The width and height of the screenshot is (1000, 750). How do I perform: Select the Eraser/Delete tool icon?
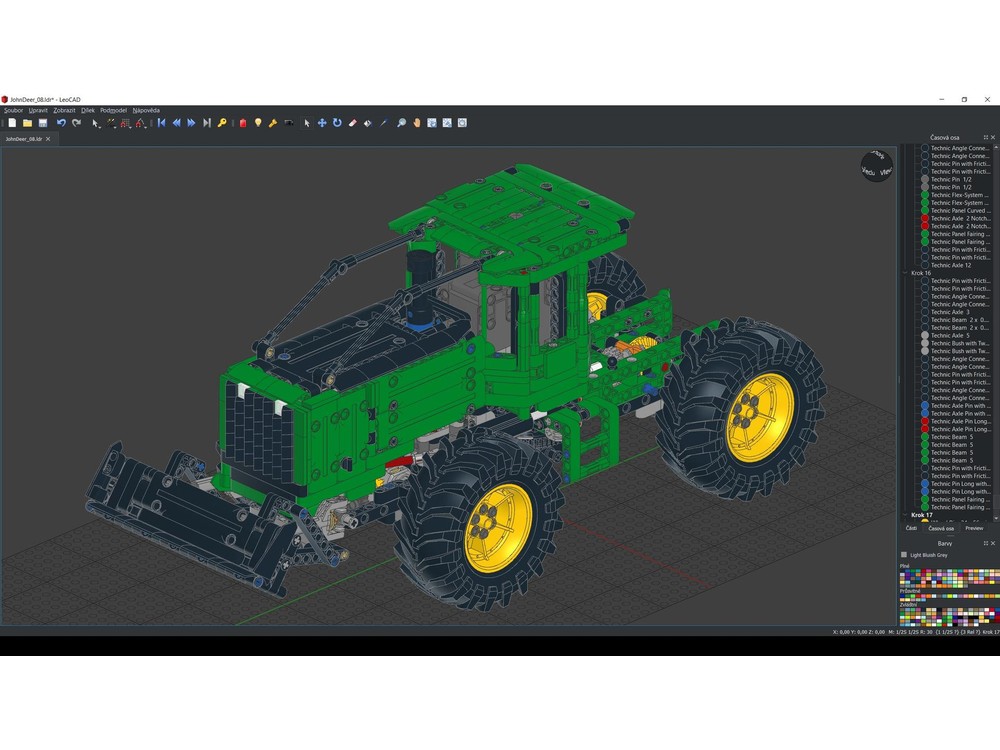pos(351,121)
